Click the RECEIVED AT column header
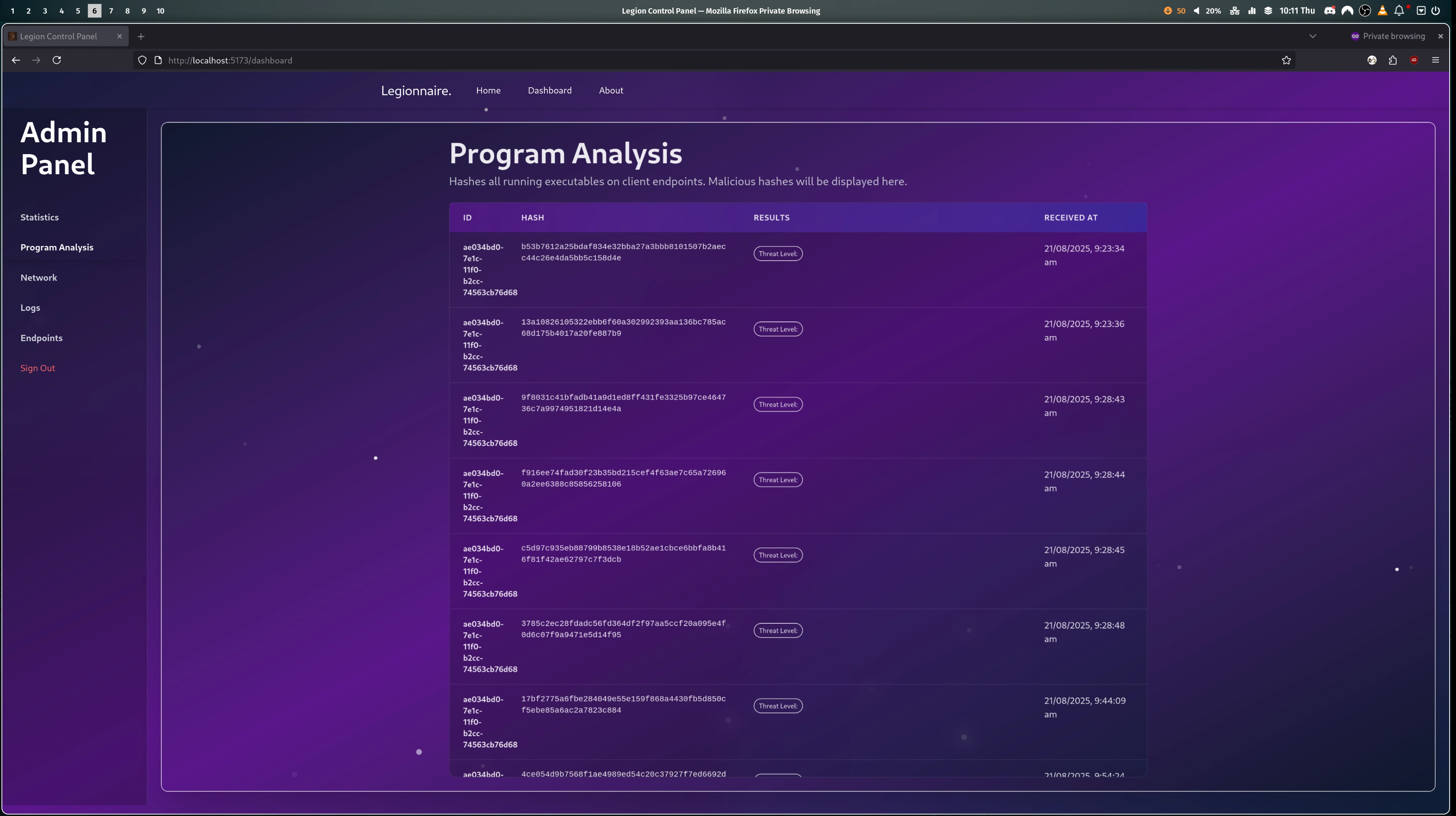 coord(1070,218)
